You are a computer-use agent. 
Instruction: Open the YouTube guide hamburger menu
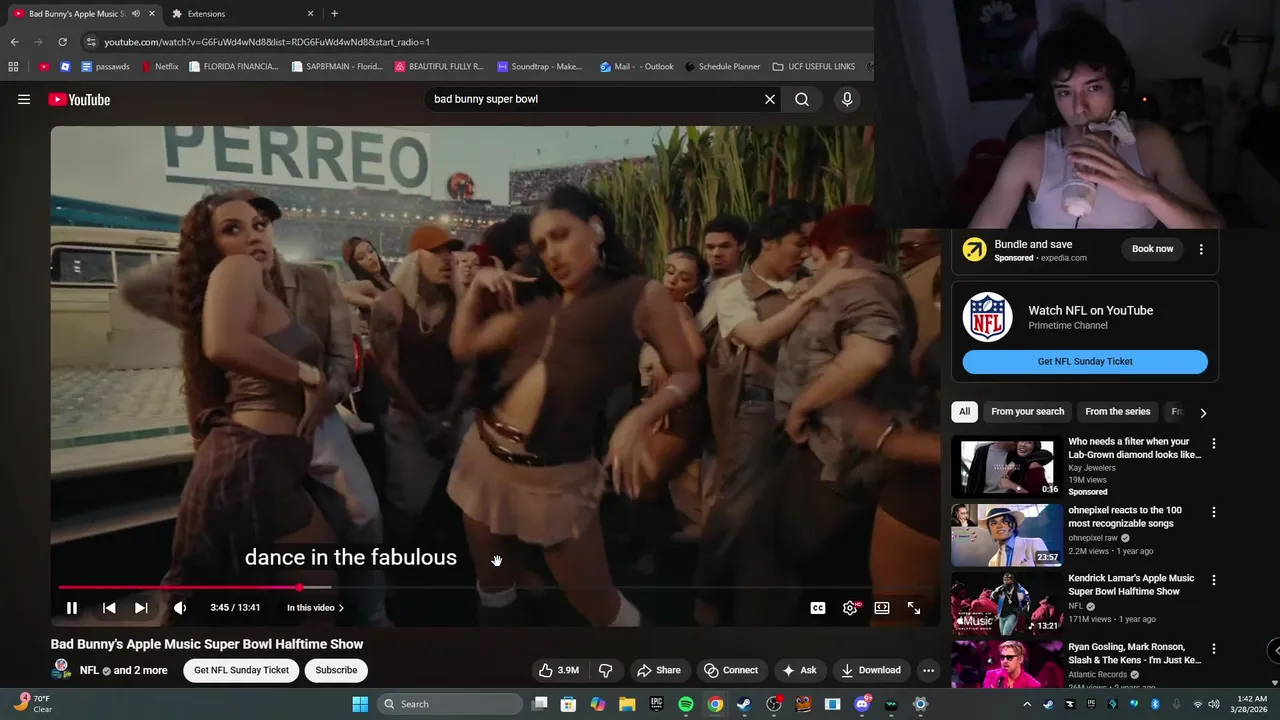24,99
